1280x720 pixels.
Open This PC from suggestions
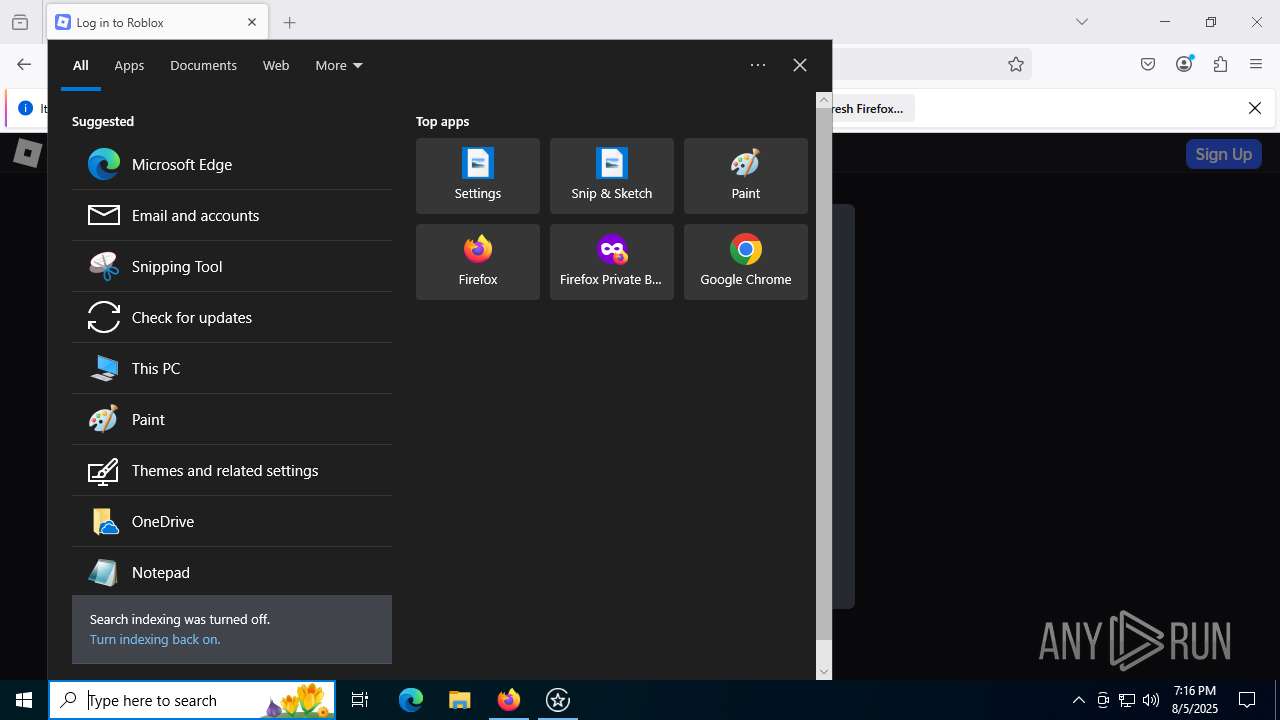[x=232, y=368]
